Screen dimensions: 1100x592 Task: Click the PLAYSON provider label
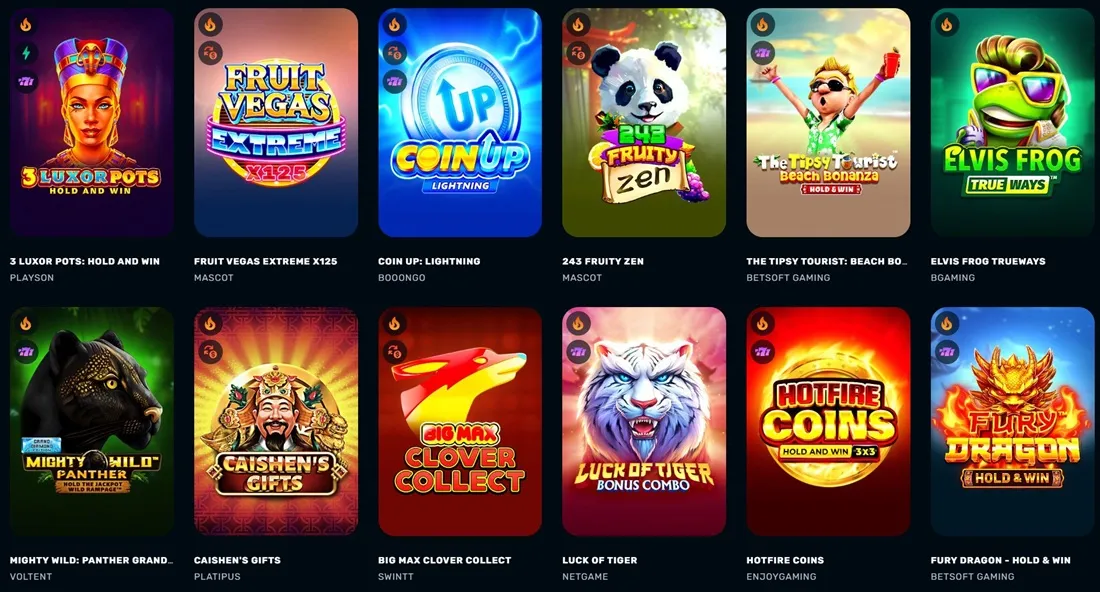(x=32, y=278)
